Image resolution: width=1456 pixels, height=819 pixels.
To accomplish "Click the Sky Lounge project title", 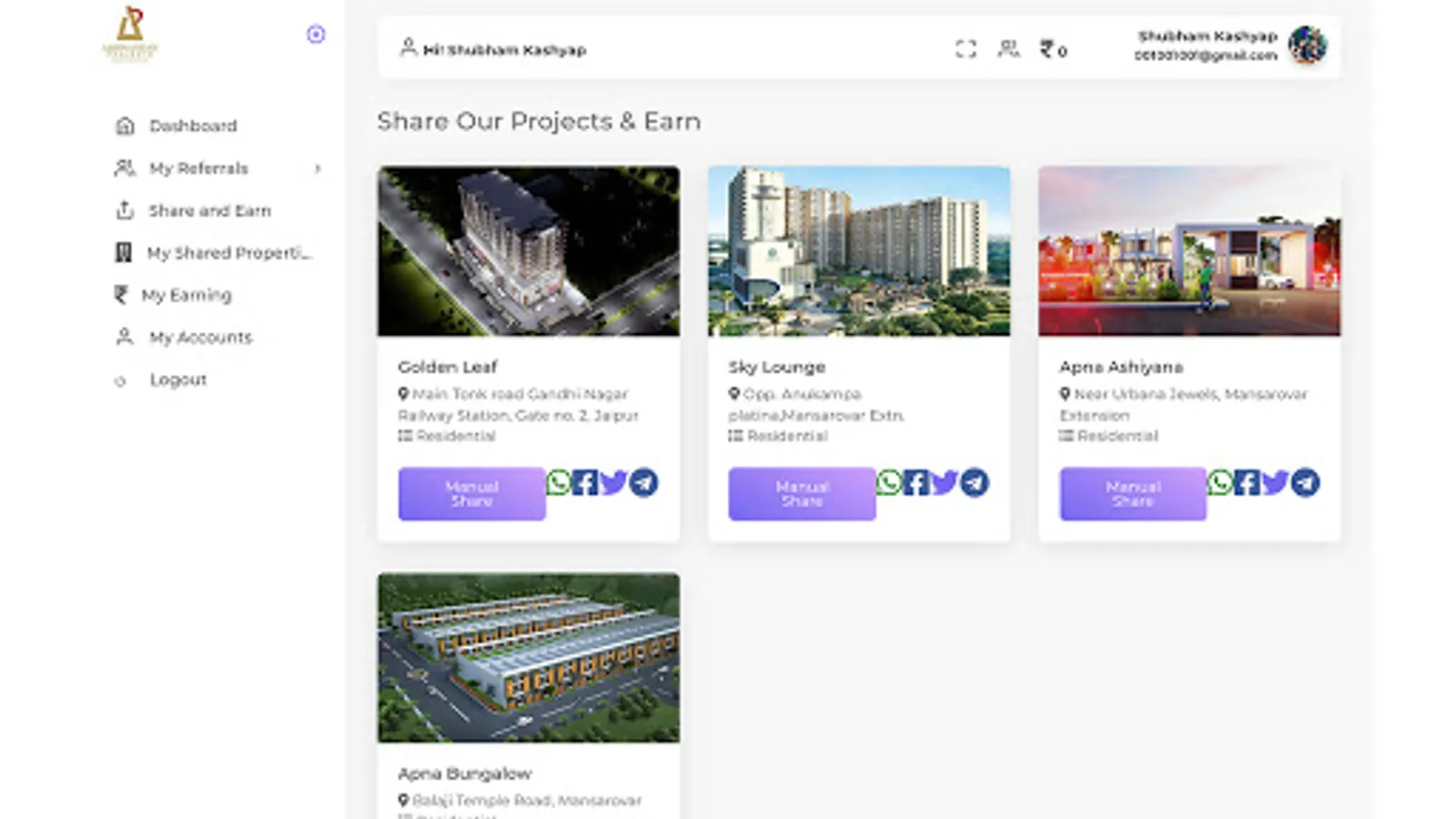I will click(x=777, y=367).
